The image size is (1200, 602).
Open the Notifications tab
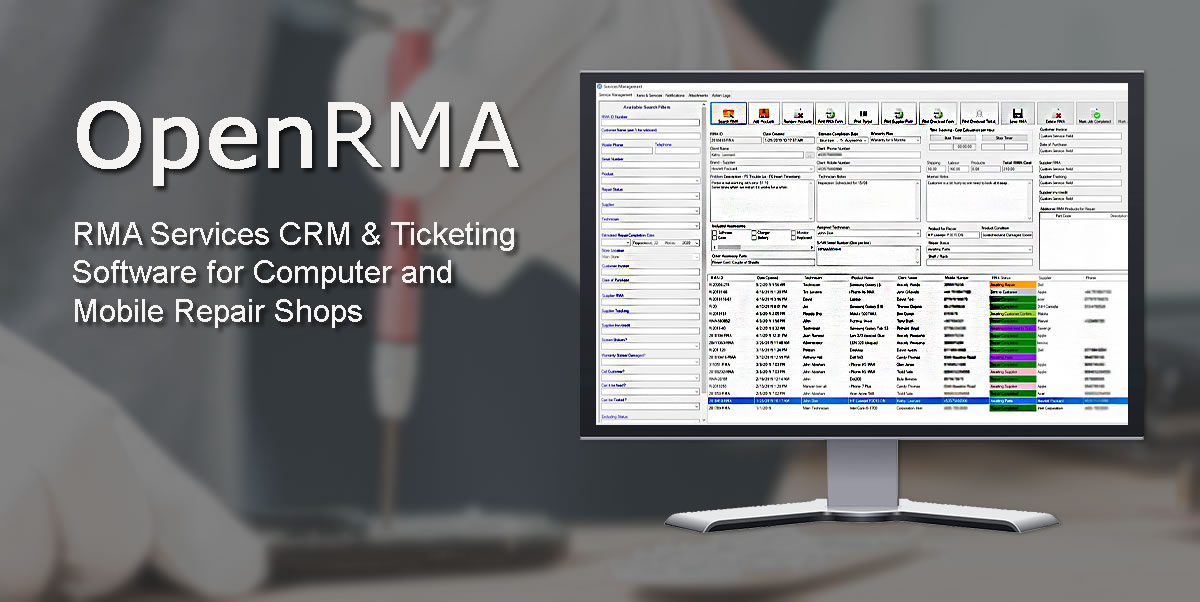click(675, 96)
